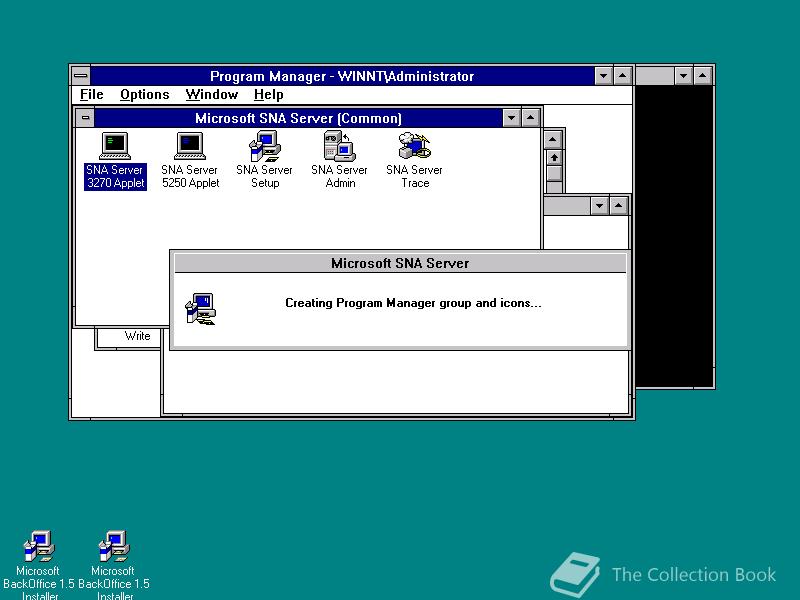Maximize the Microsoft SNA Server (Common) group
This screenshot has height=600, width=800.
click(530, 118)
